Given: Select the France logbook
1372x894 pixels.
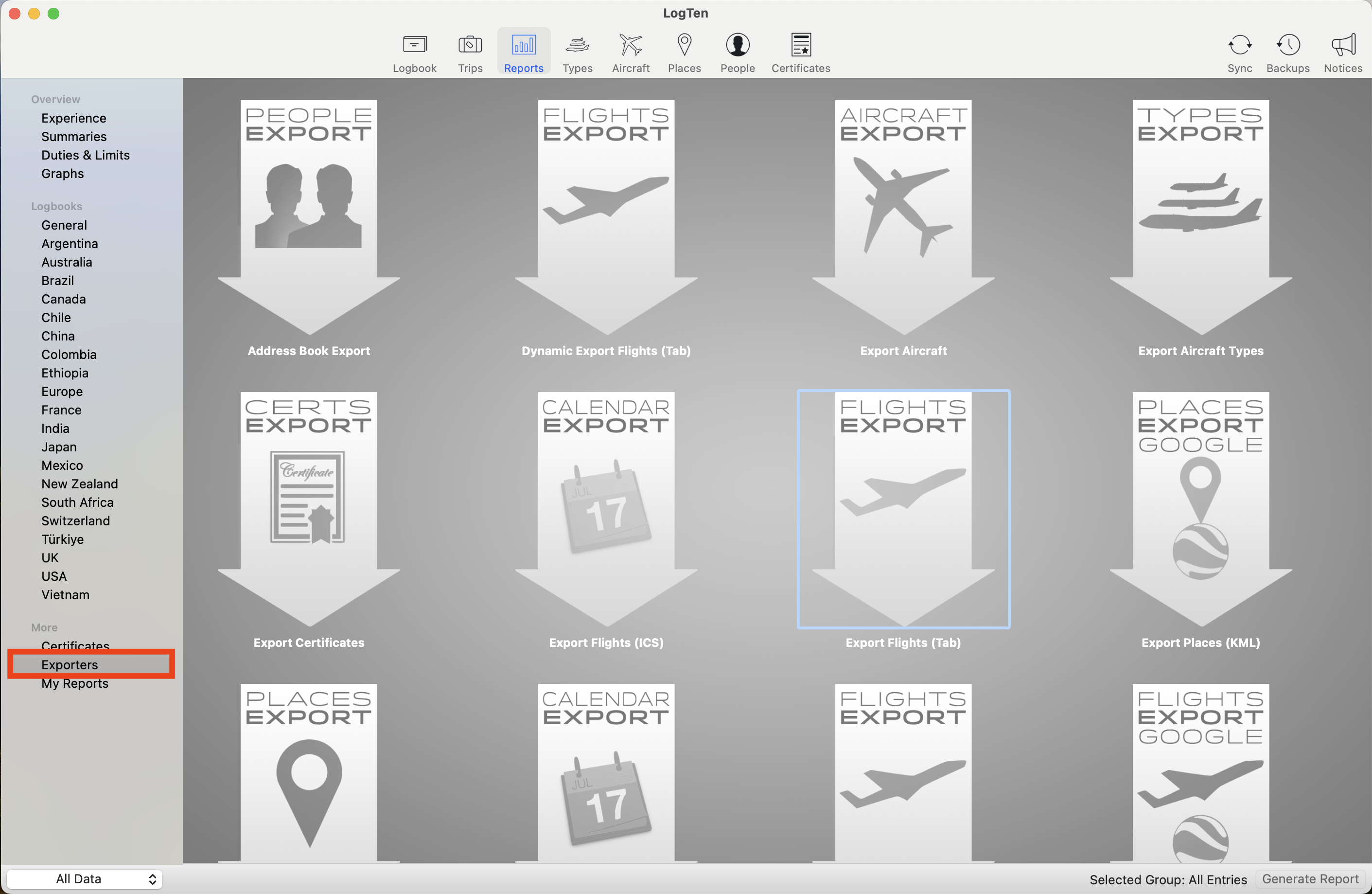Looking at the screenshot, I should [62, 410].
